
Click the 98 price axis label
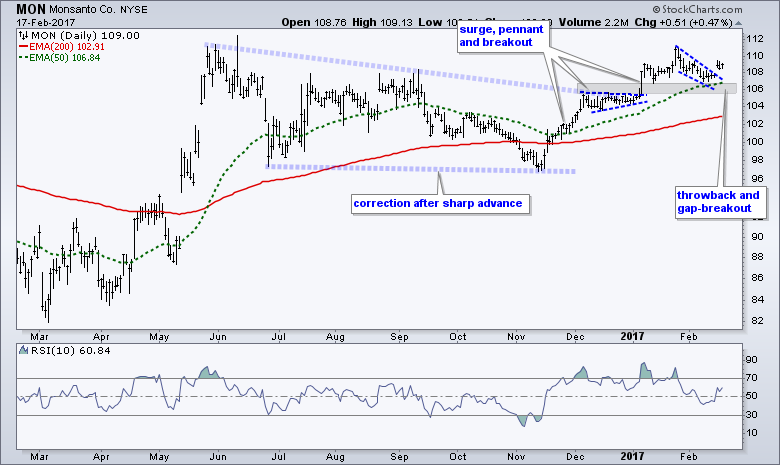pos(757,160)
